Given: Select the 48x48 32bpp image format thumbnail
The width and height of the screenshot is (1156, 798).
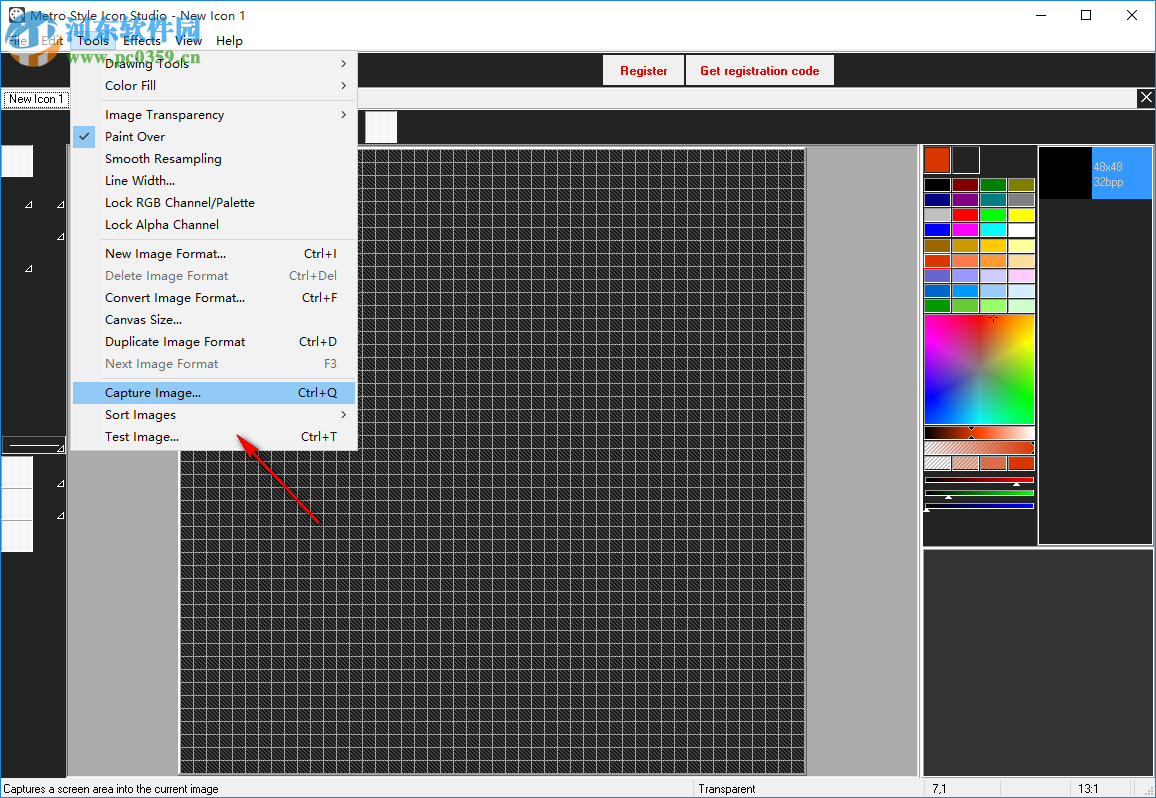Looking at the screenshot, I should (1095, 173).
